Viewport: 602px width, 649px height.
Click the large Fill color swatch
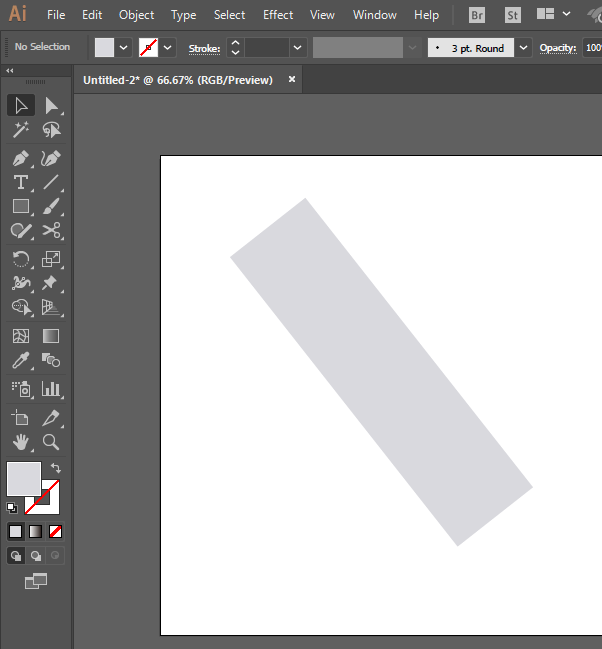point(24,478)
